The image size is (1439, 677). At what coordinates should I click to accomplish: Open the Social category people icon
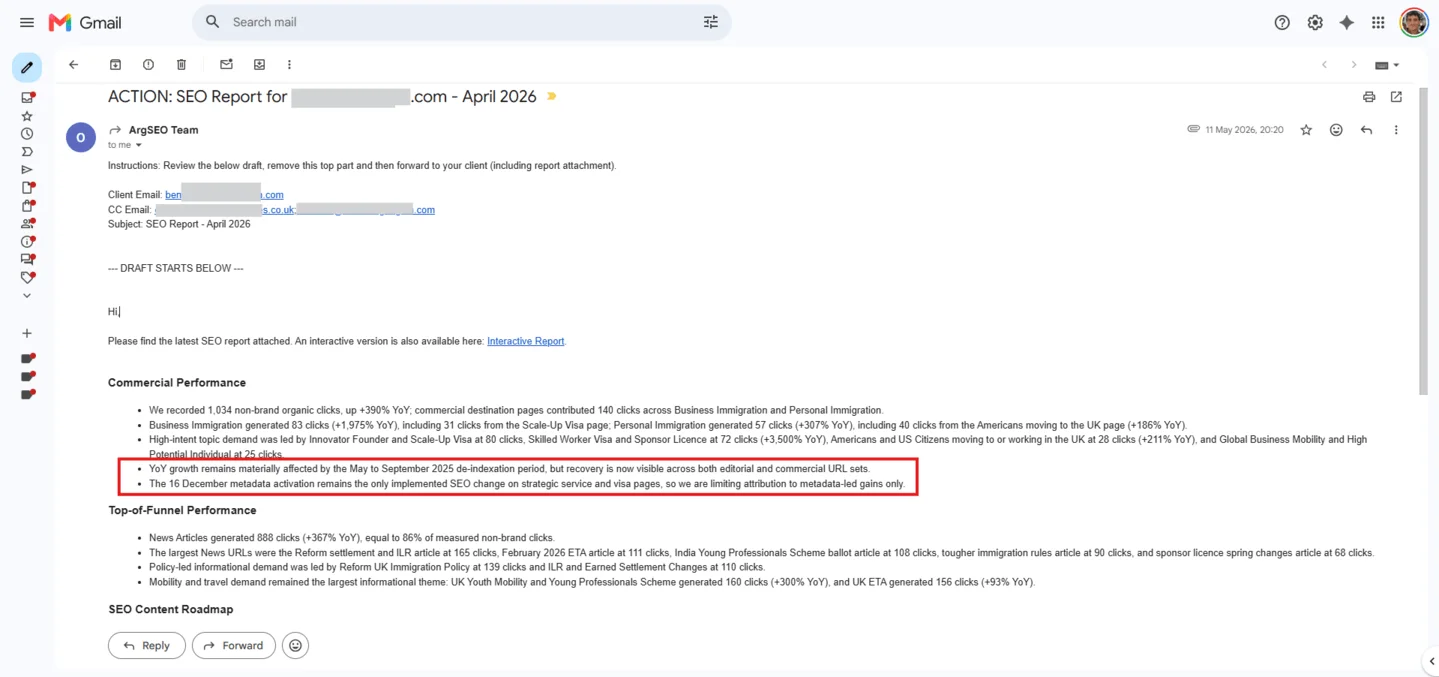click(x=27, y=224)
